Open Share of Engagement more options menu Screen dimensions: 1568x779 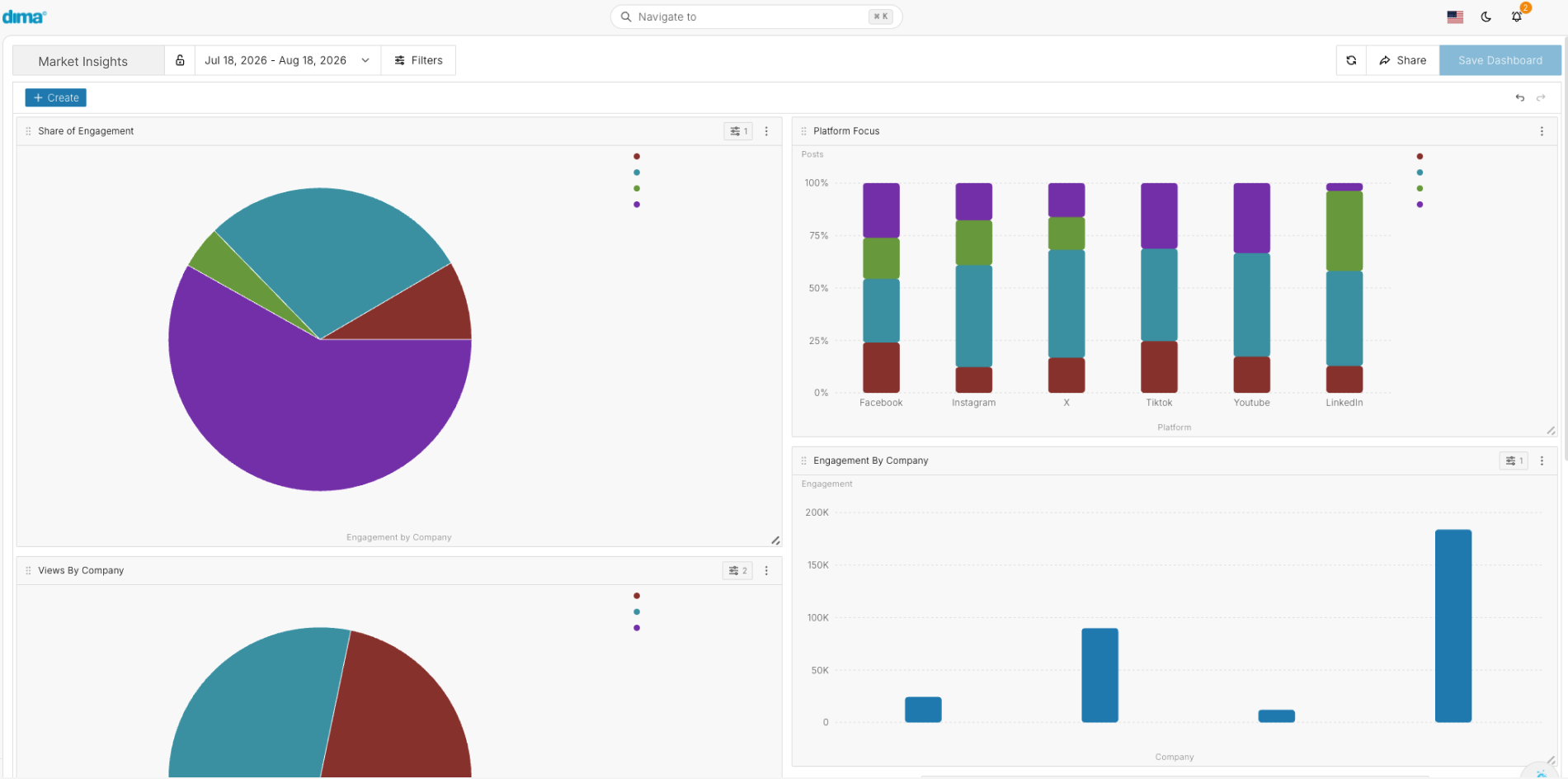point(766,131)
